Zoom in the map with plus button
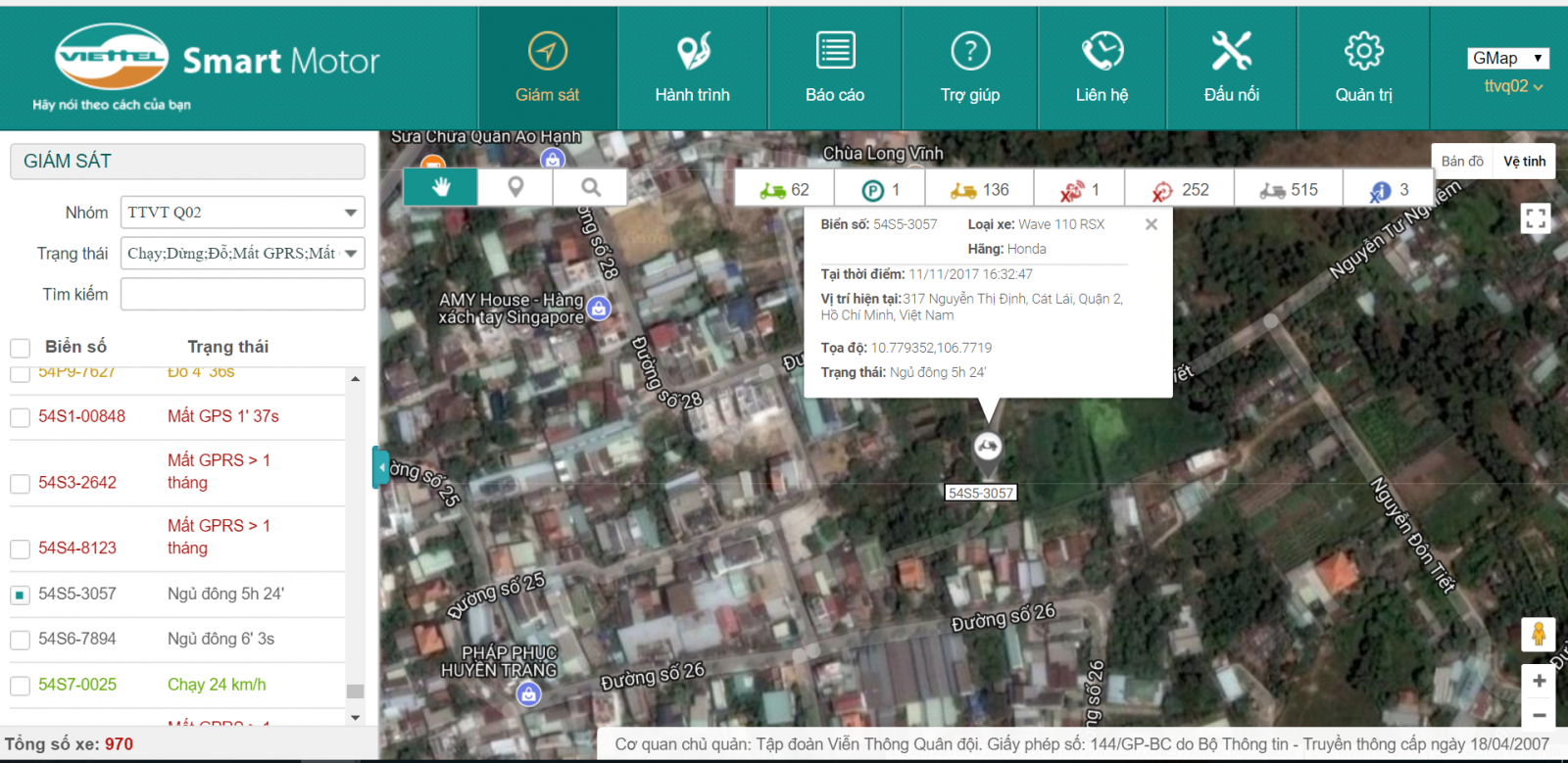The width and height of the screenshot is (1568, 763). coord(1539,681)
